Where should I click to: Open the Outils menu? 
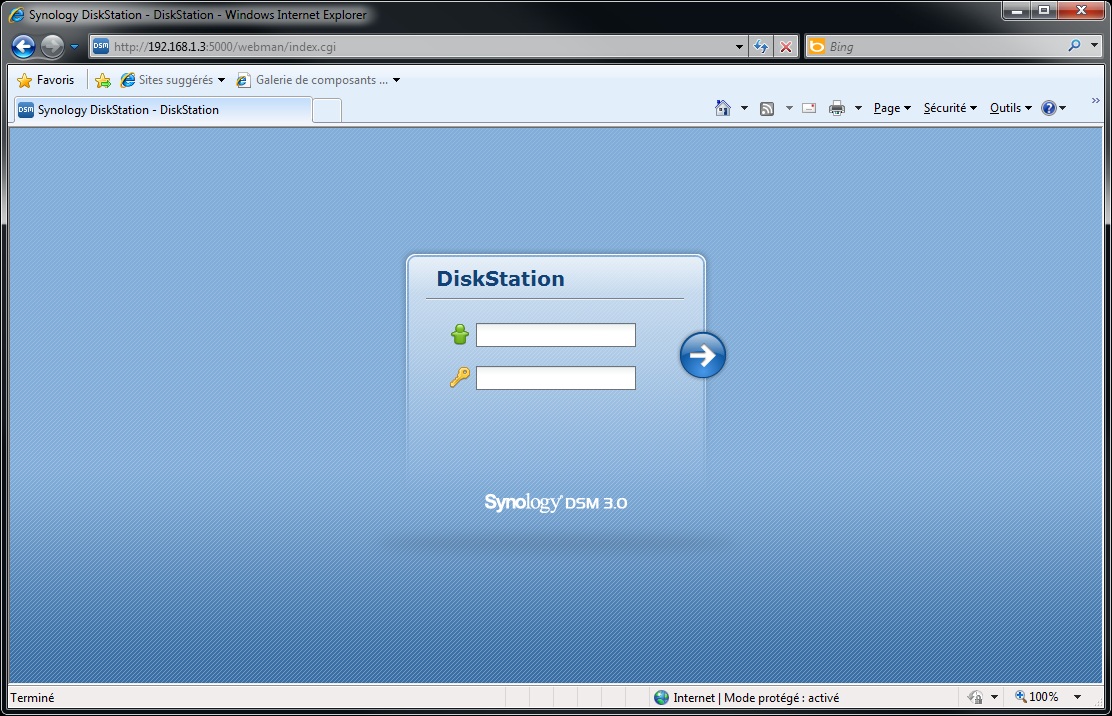click(1011, 108)
